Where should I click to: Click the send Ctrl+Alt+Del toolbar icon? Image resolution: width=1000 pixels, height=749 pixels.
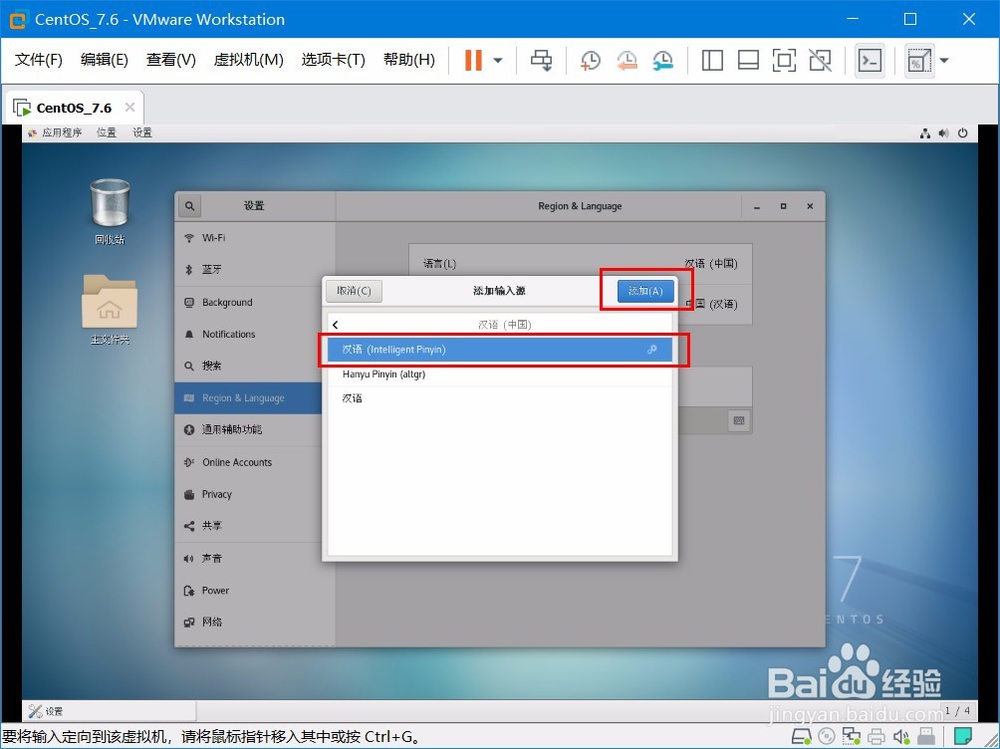pyautogui.click(x=541, y=61)
